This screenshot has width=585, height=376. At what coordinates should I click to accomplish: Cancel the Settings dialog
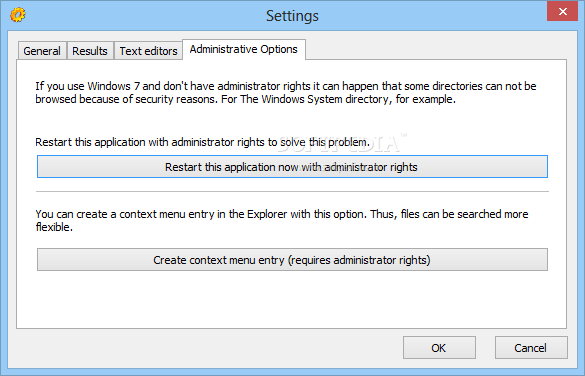point(531,348)
